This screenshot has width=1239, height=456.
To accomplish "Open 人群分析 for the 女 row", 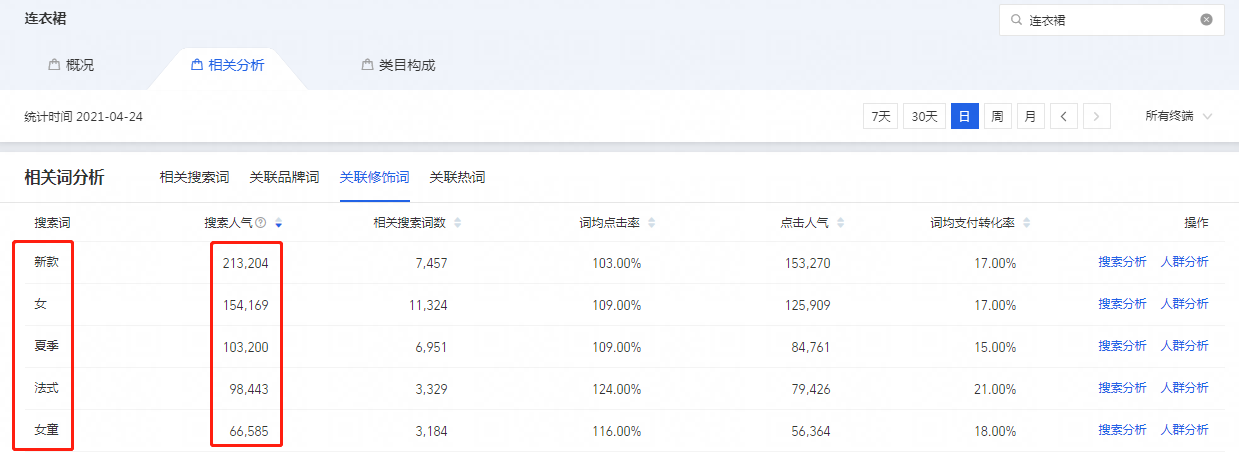I will pyautogui.click(x=1184, y=304).
